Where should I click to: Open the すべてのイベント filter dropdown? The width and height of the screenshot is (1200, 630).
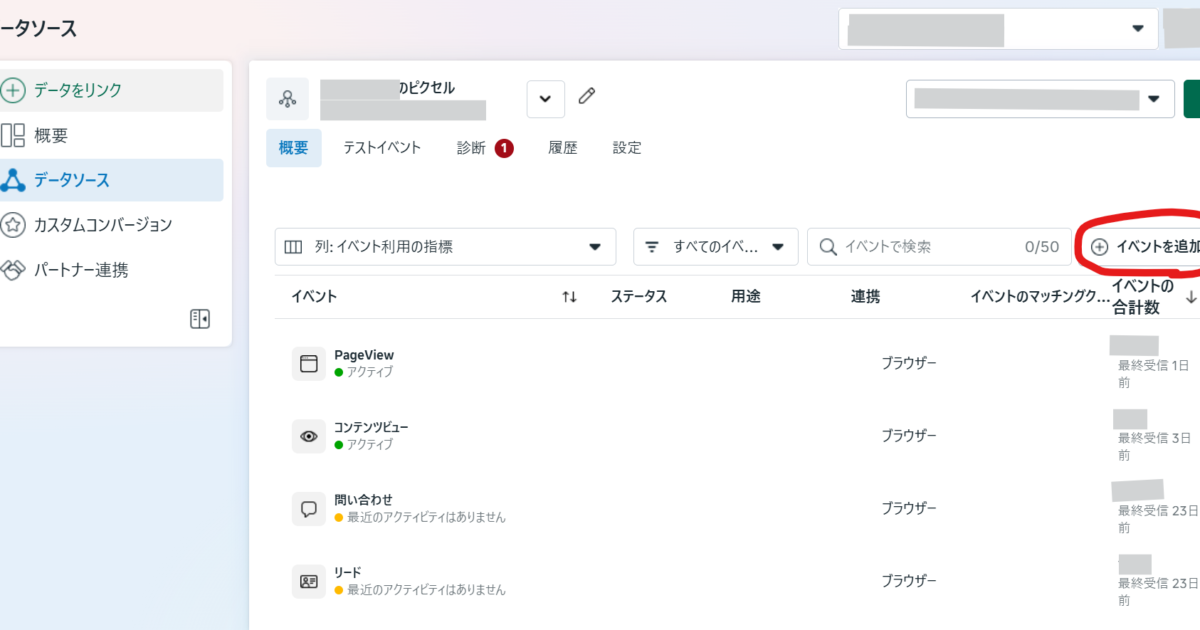714,246
